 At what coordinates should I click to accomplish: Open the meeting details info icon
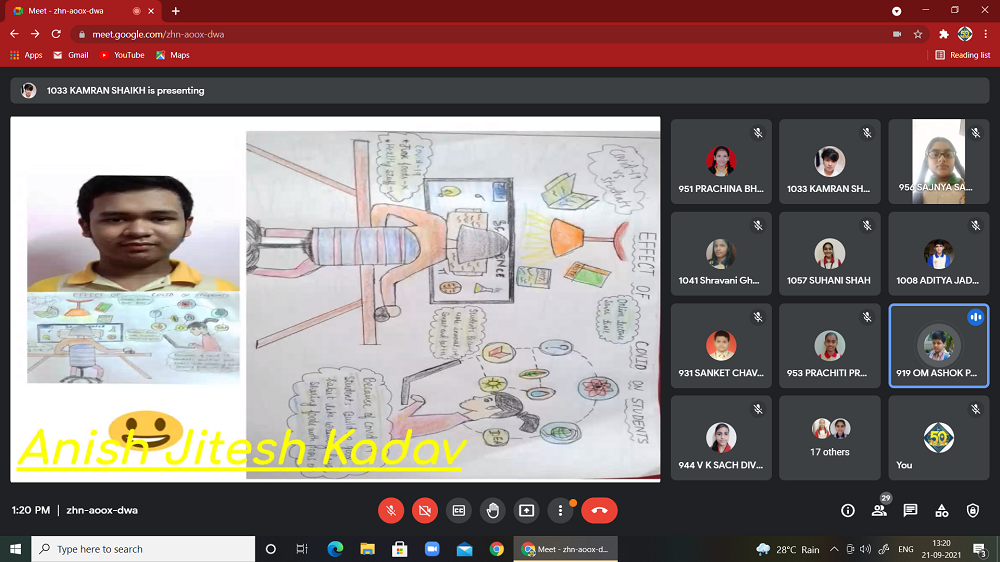pyautogui.click(x=848, y=510)
